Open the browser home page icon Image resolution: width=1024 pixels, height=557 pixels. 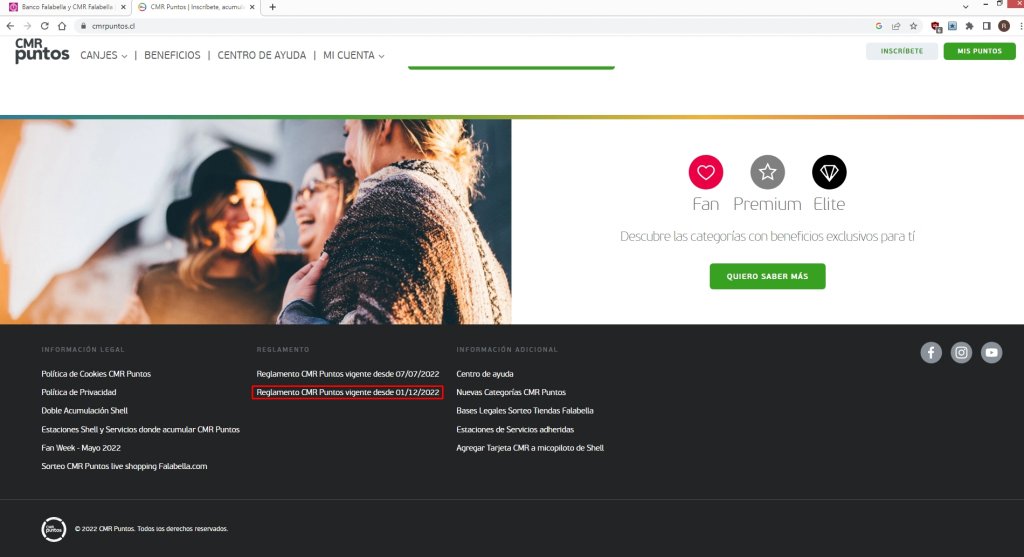pos(62,26)
